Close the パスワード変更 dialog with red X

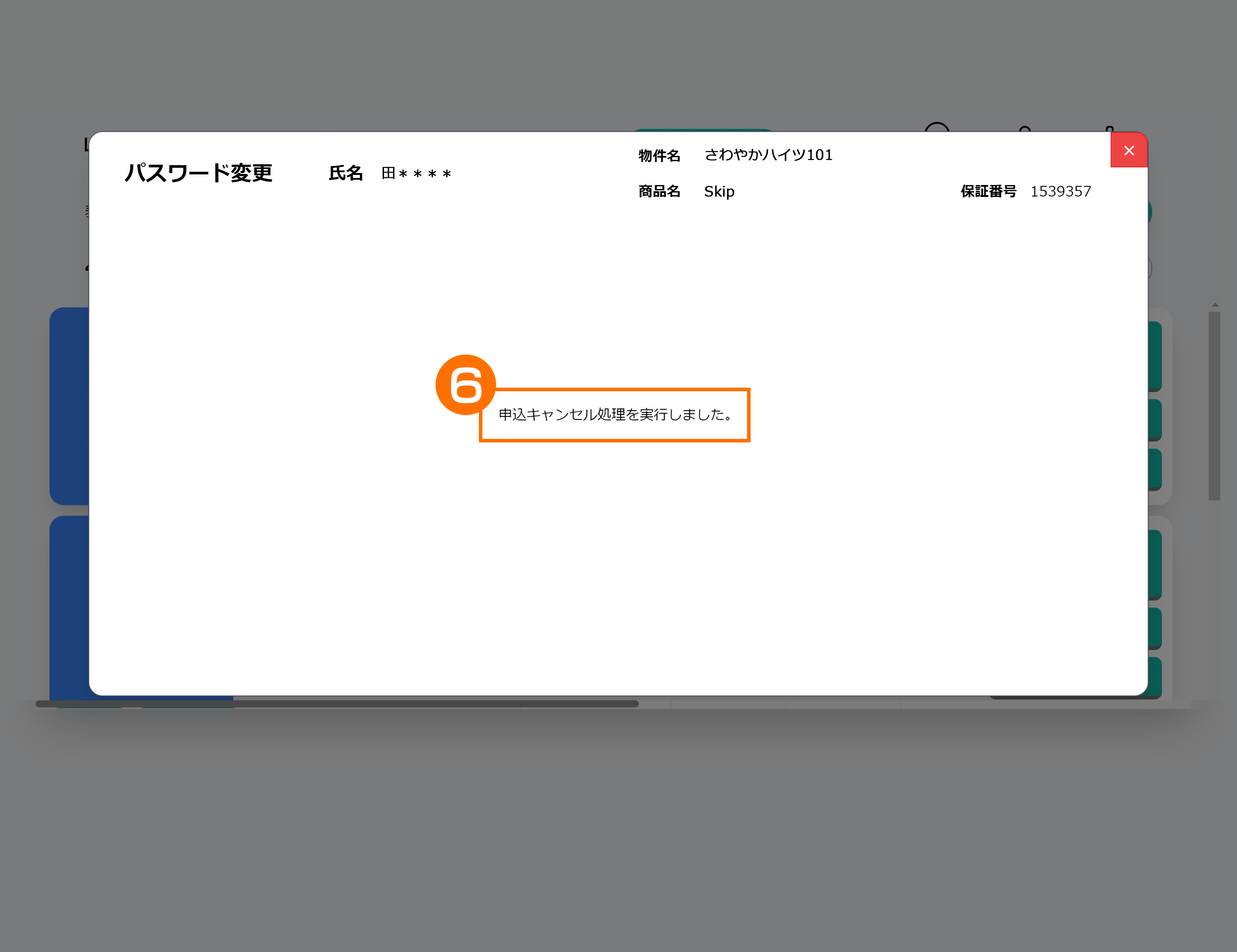click(x=1128, y=151)
